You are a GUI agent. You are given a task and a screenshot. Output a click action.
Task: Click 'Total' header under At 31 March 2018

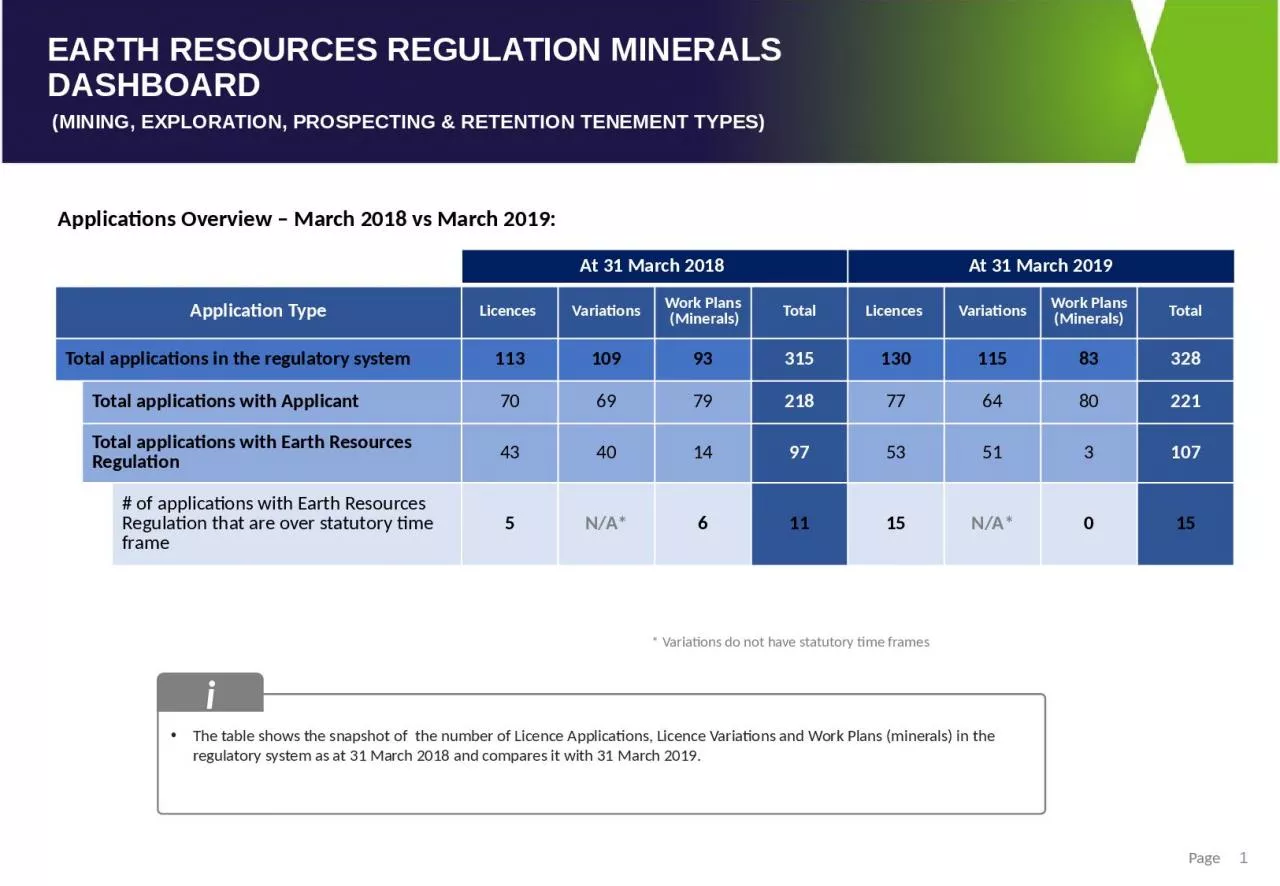(x=799, y=311)
